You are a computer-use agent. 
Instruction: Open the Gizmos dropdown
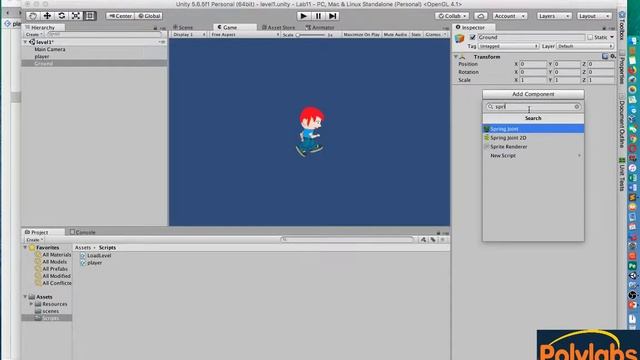point(436,35)
